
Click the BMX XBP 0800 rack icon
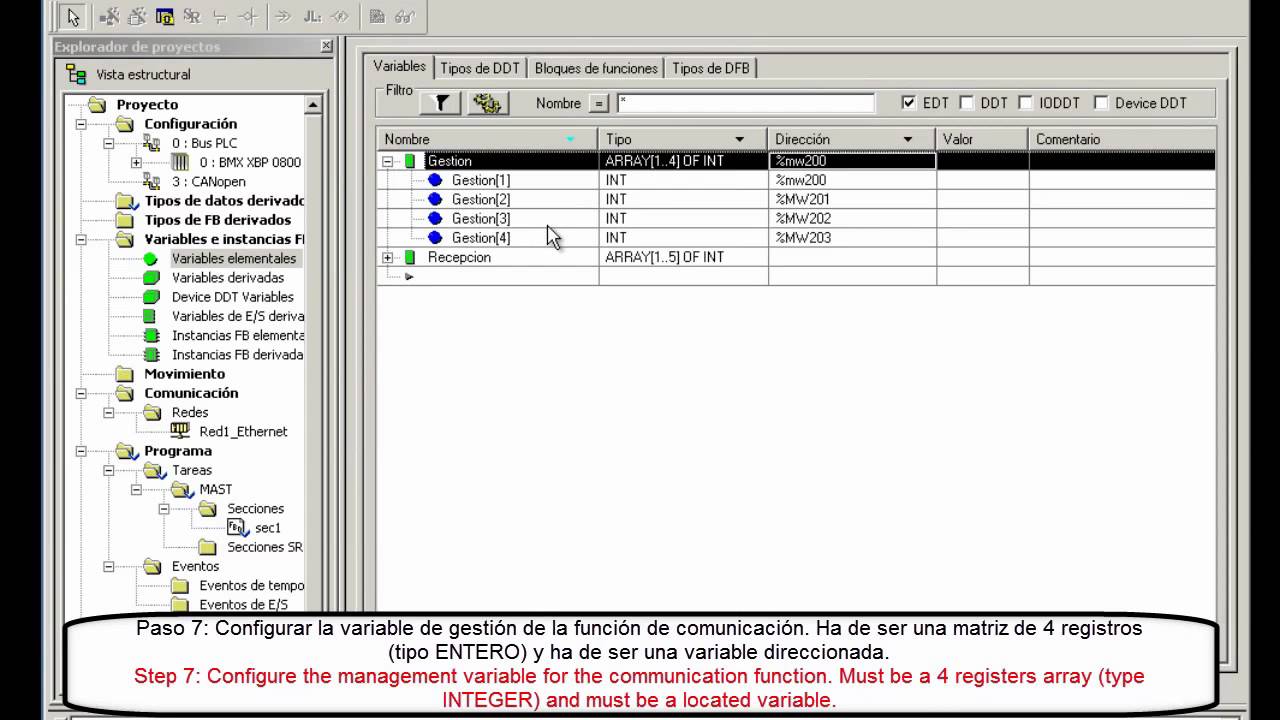click(x=180, y=162)
